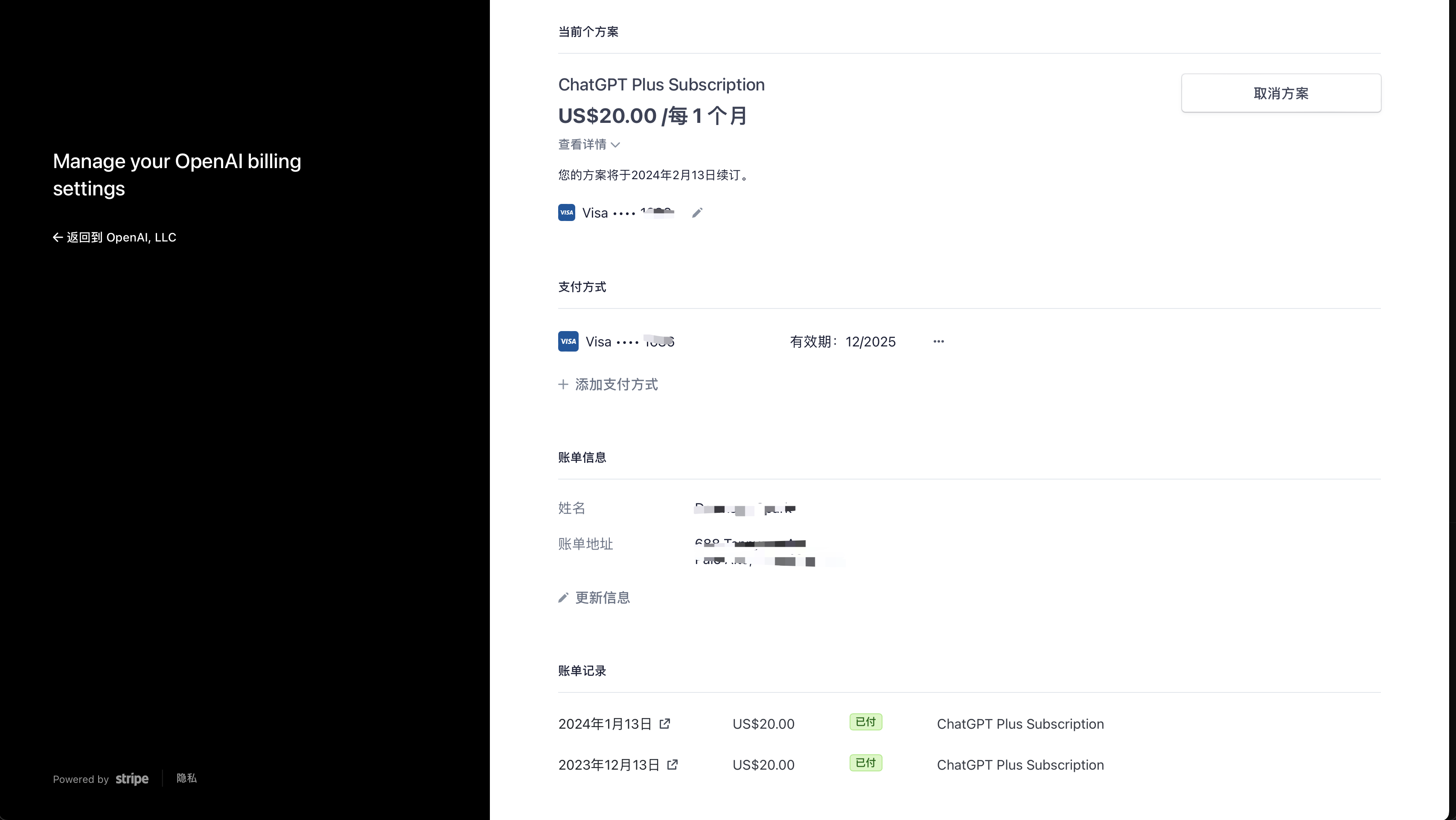The width and height of the screenshot is (1456, 820).
Task: Click Visa logo in current plan section
Action: pos(566,212)
